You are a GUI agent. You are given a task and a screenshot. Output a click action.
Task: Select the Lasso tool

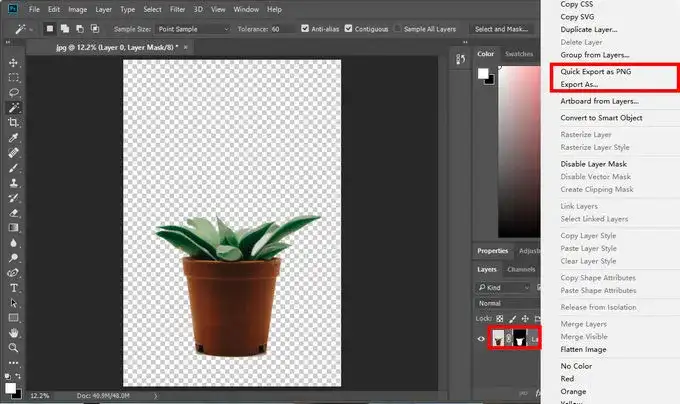click(x=14, y=92)
